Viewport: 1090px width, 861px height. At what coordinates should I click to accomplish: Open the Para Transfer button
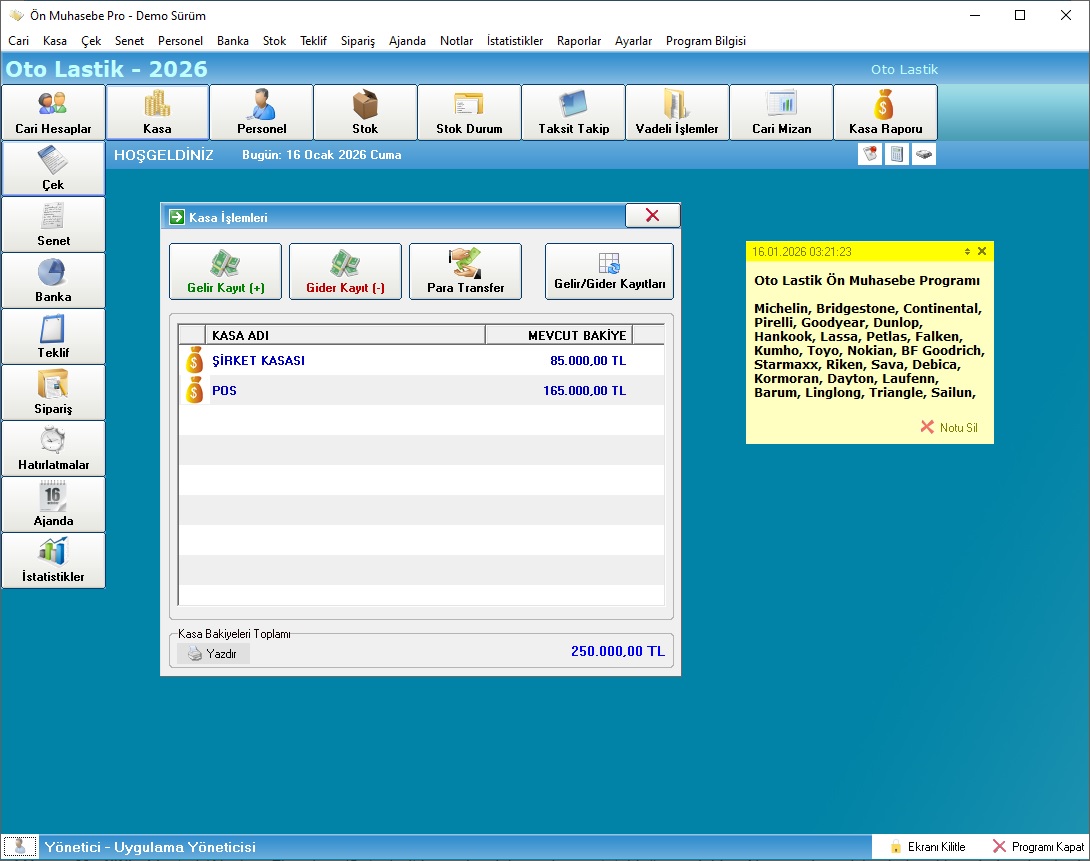(x=465, y=271)
